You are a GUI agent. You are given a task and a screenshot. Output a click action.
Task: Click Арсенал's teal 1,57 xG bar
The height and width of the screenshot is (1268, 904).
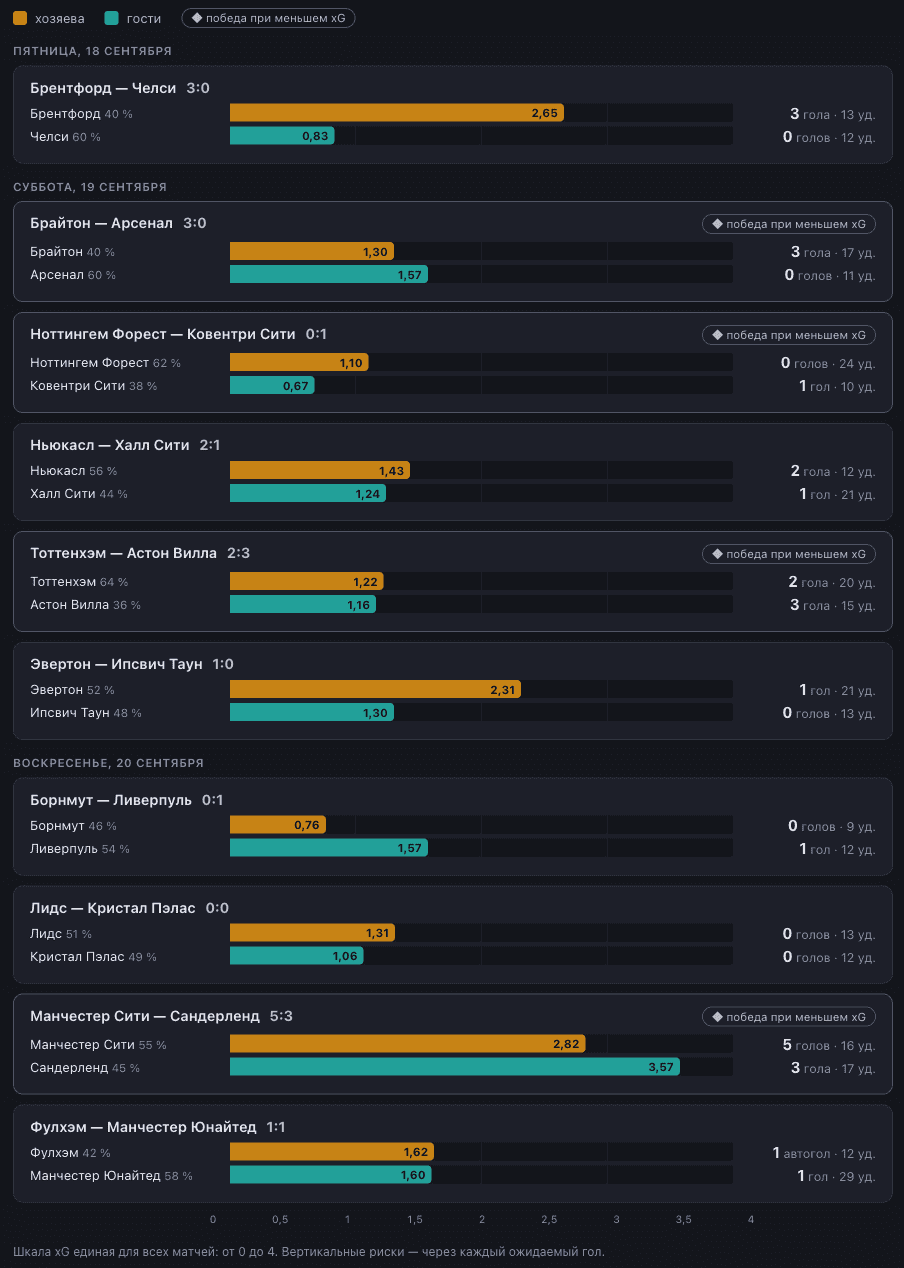pyautogui.click(x=329, y=274)
